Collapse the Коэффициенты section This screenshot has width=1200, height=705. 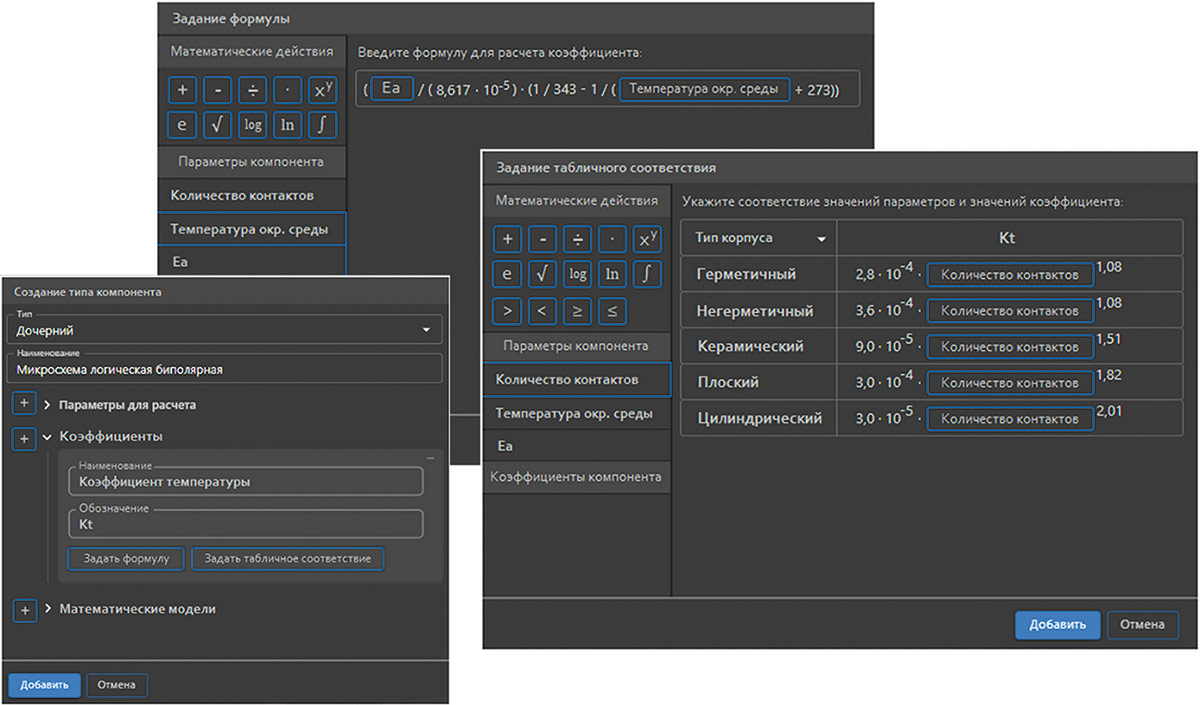(x=48, y=437)
